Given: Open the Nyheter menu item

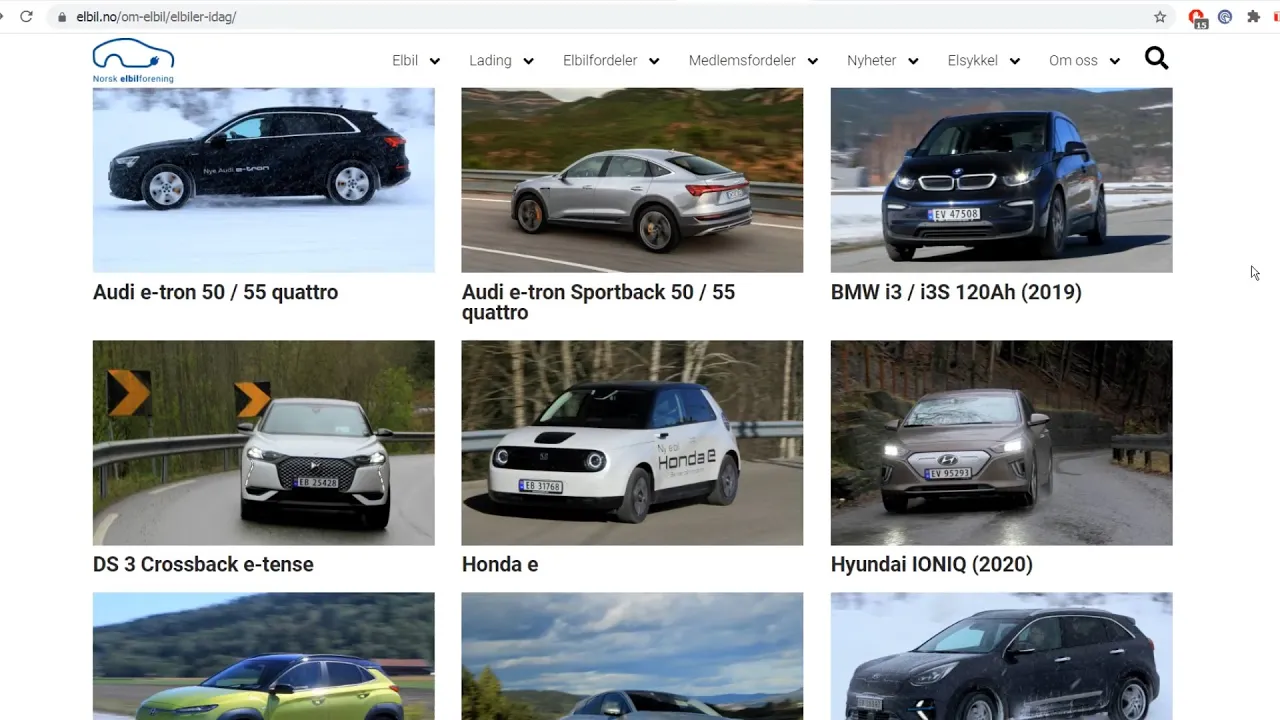Looking at the screenshot, I should [x=872, y=60].
